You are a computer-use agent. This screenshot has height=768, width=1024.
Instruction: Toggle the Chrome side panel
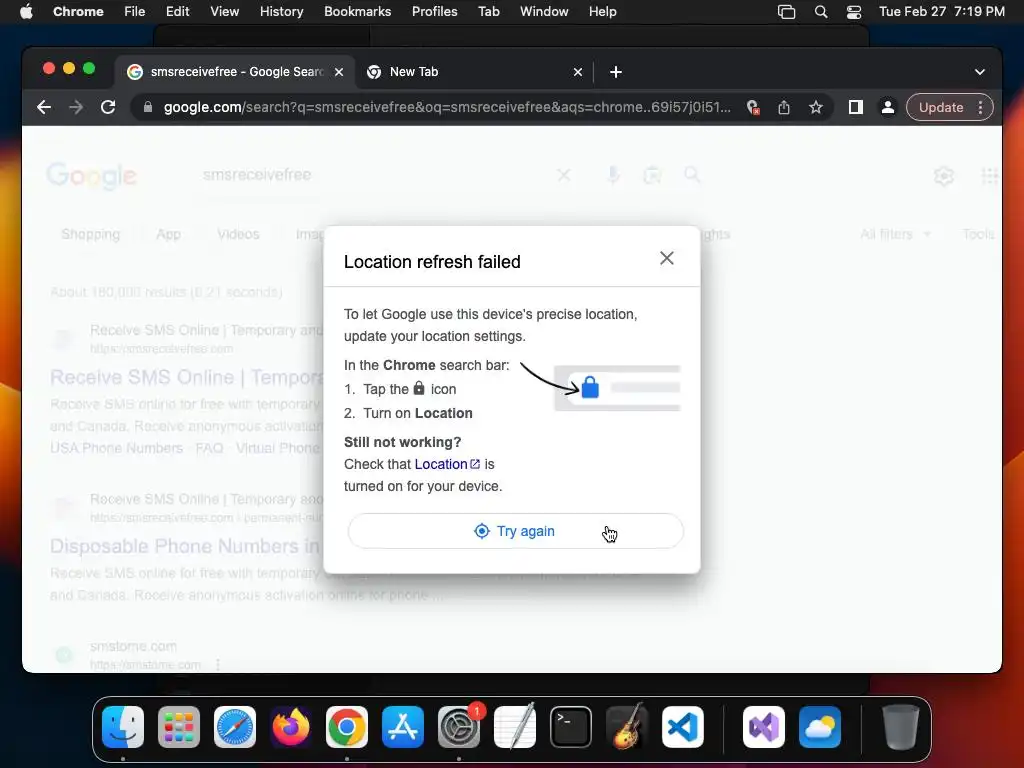point(856,107)
